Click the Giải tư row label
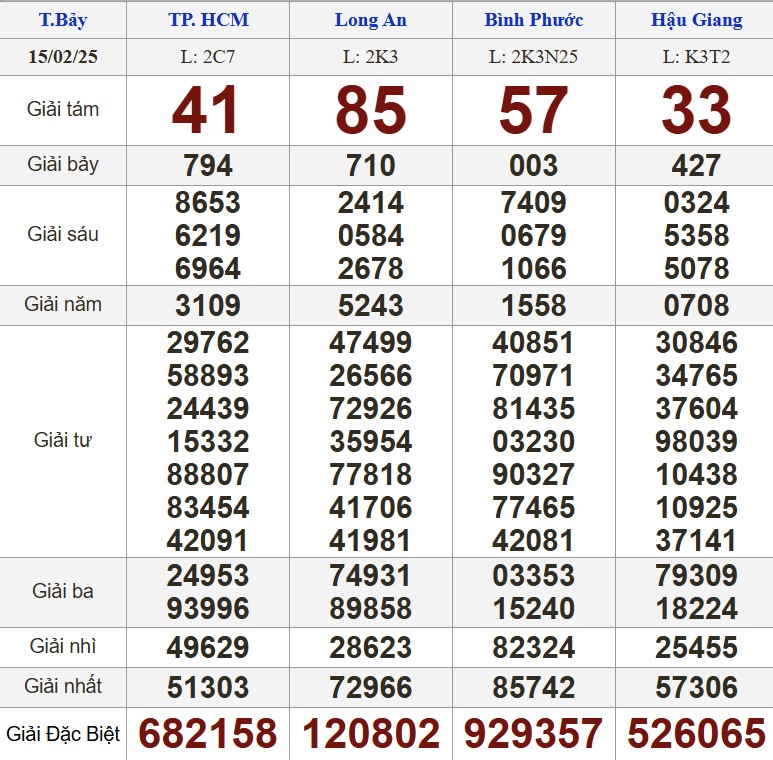This screenshot has height=760, width=773. pos(63,440)
